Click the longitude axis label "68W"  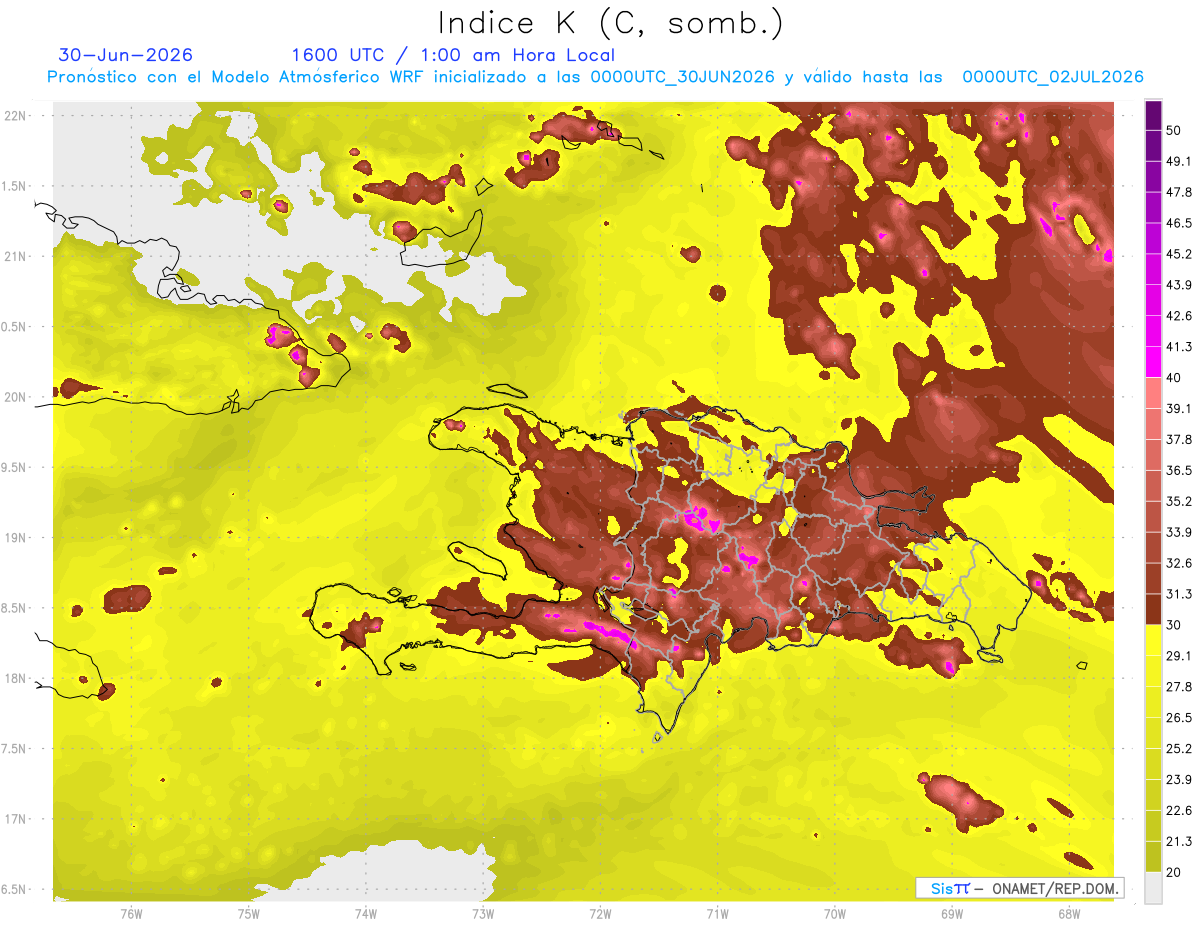click(x=1069, y=913)
